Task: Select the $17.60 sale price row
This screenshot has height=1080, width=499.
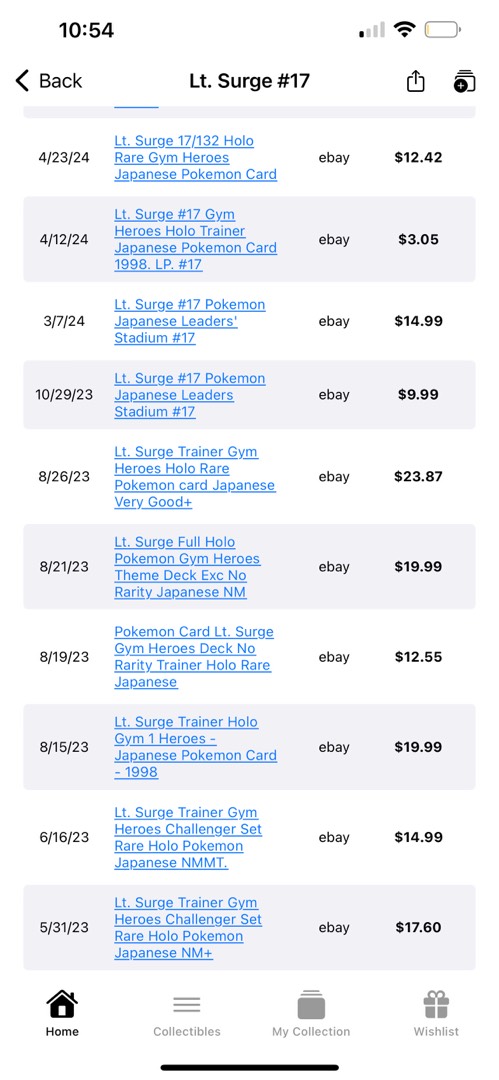Action: click(250, 928)
